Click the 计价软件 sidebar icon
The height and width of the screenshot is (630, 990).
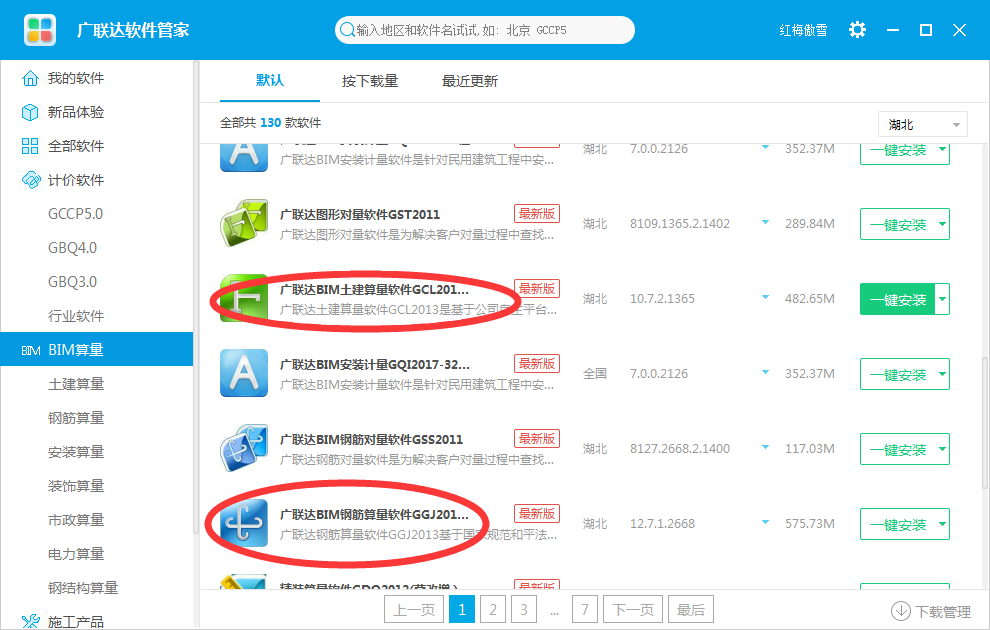[30, 180]
